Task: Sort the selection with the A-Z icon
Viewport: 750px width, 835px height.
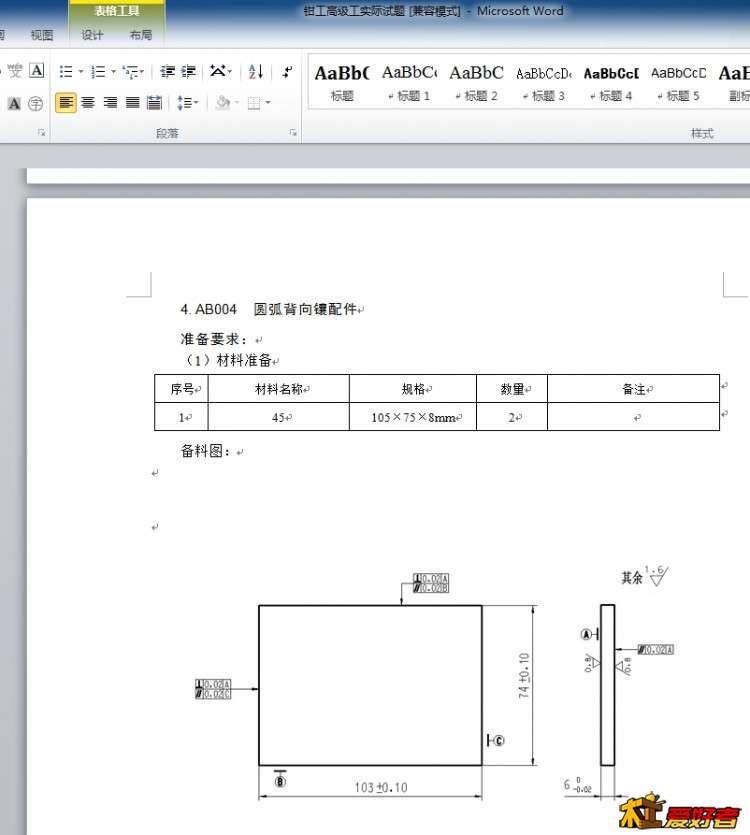Action: click(x=256, y=71)
